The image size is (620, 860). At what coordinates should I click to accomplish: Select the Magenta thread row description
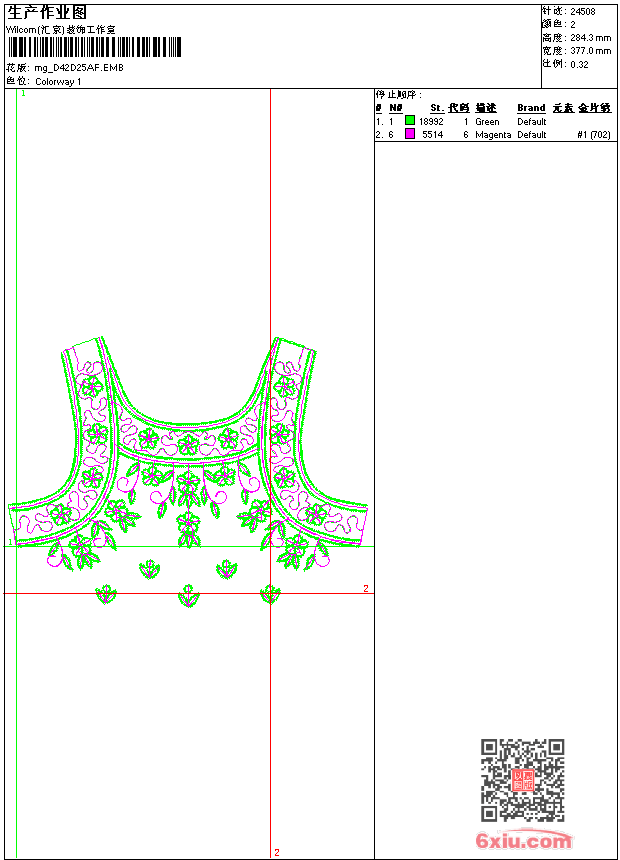click(492, 134)
